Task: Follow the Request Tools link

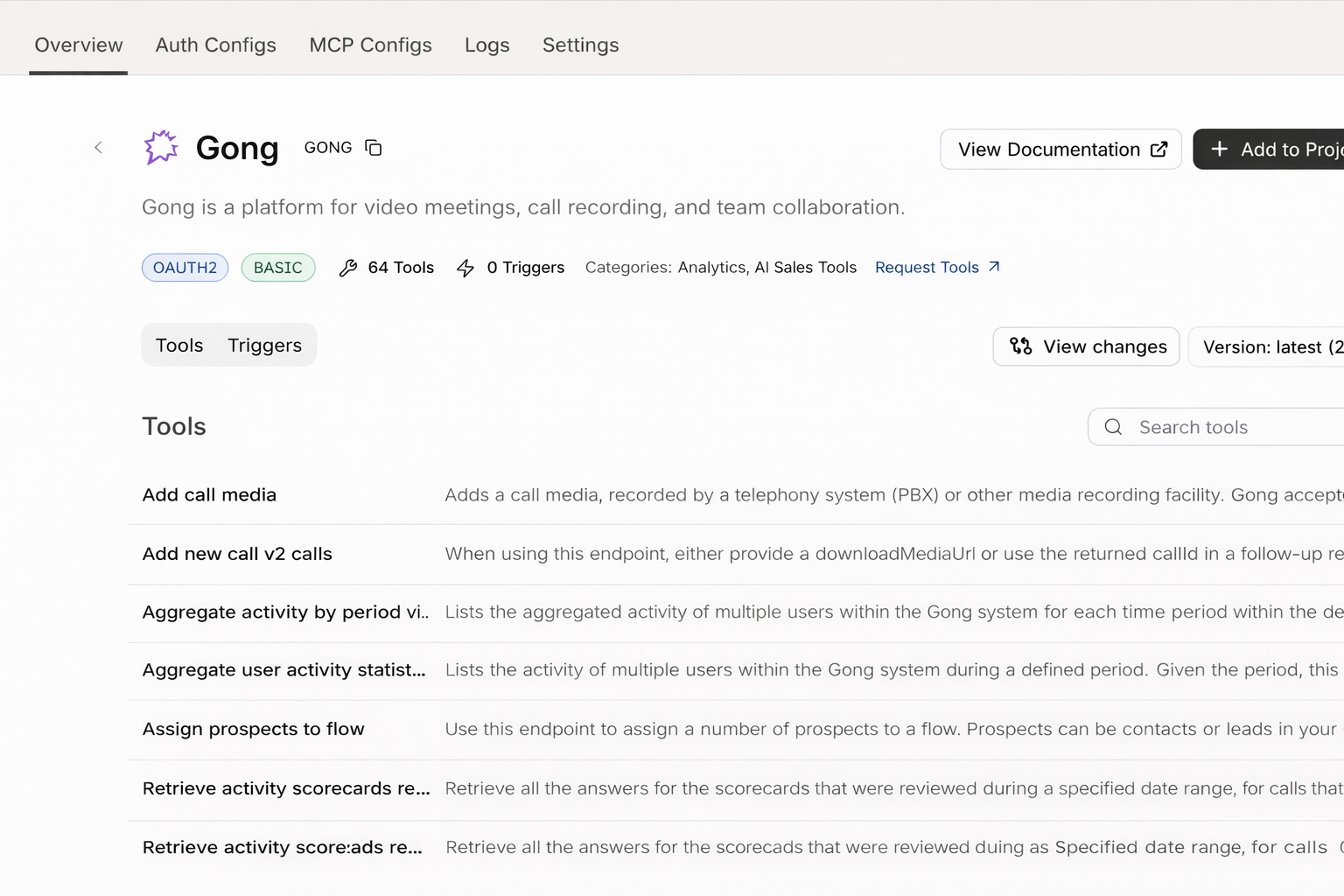Action: tap(927, 268)
